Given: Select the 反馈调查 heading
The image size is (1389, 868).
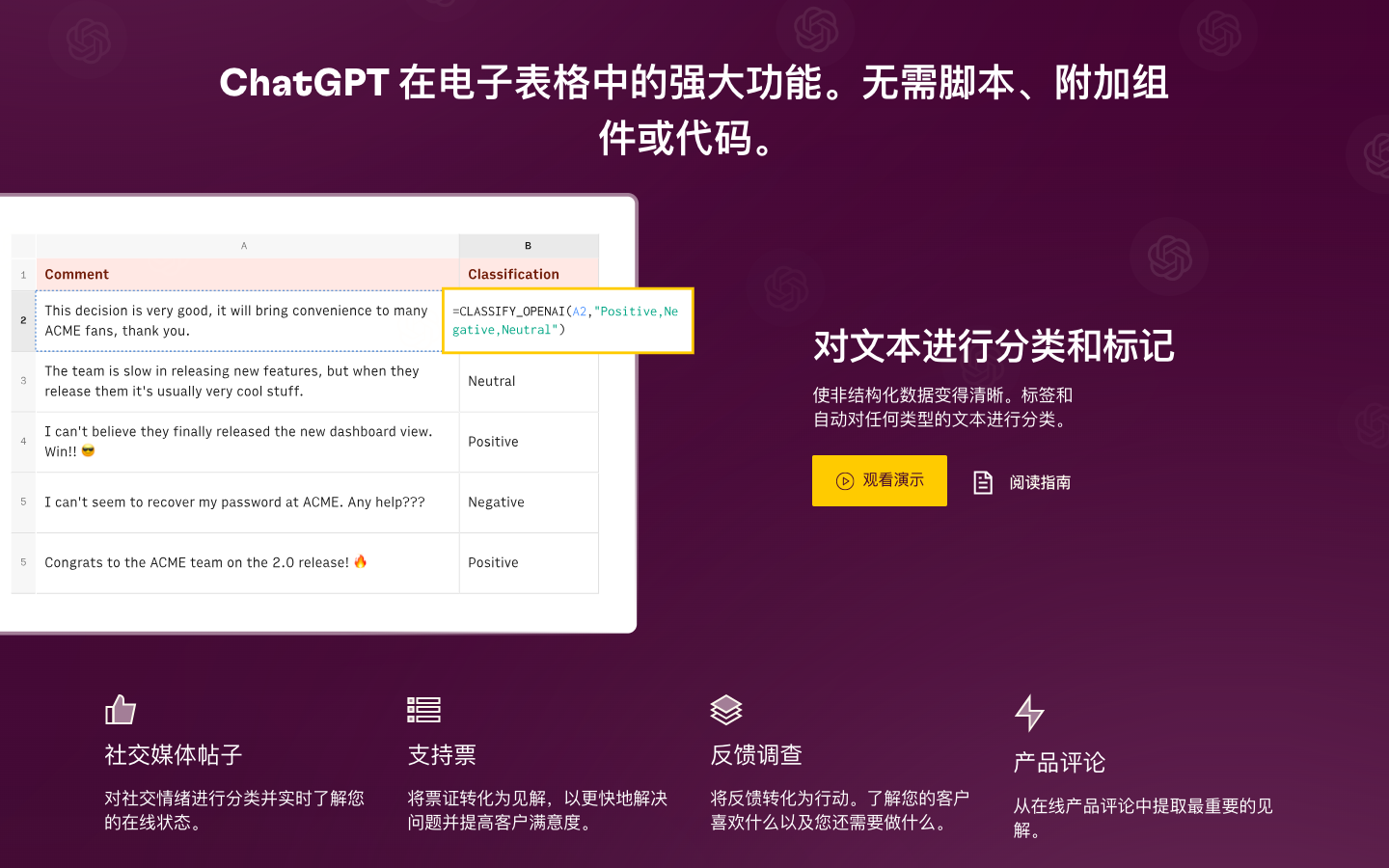Looking at the screenshot, I should coord(756,755).
